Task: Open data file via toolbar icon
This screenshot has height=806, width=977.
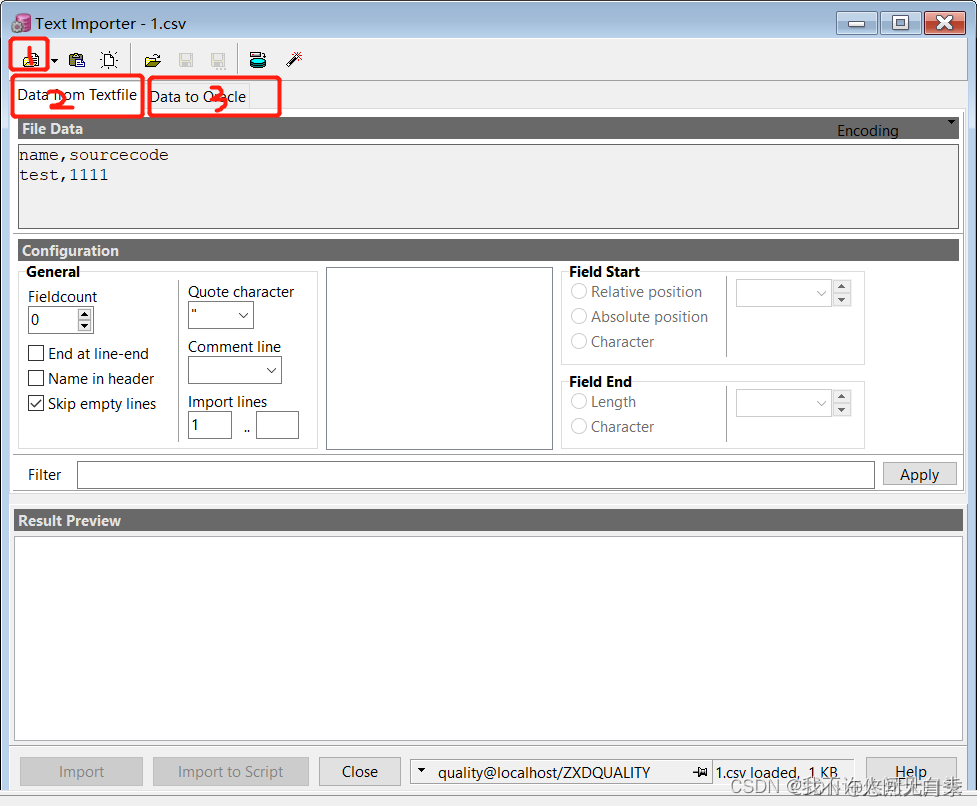Action: pyautogui.click(x=30, y=59)
